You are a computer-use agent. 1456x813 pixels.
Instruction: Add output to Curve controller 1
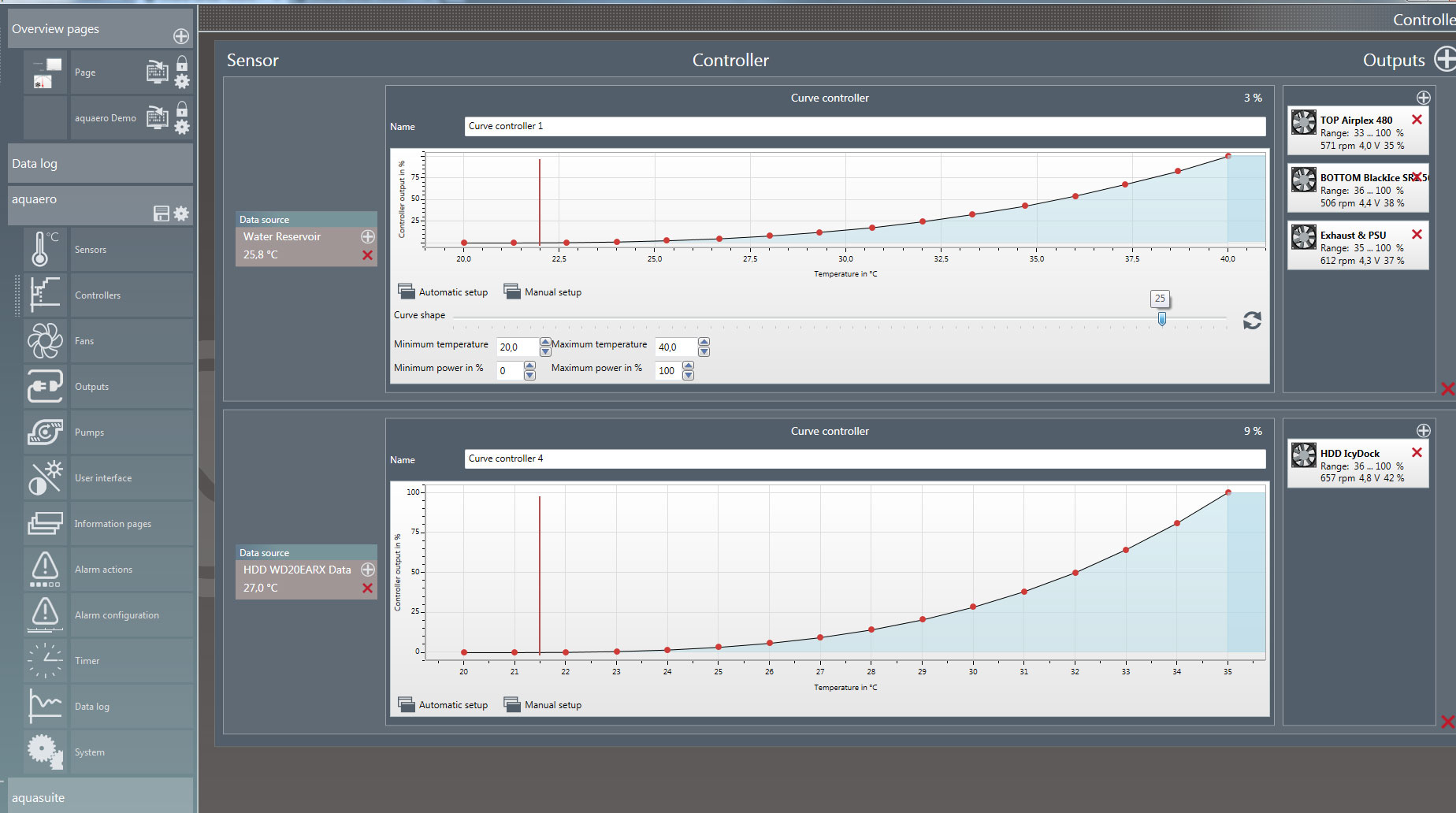(x=1423, y=98)
